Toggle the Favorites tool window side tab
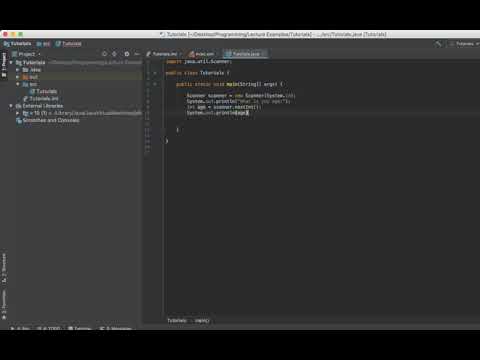 (x=4, y=305)
